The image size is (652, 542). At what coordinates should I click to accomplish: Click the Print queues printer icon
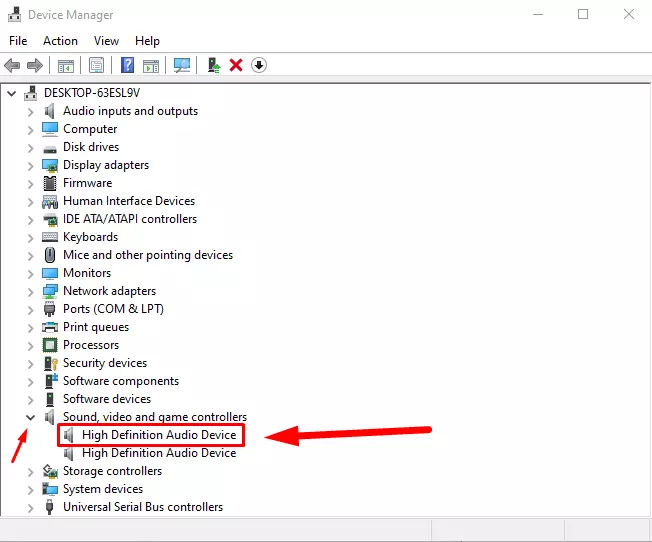click(50, 327)
